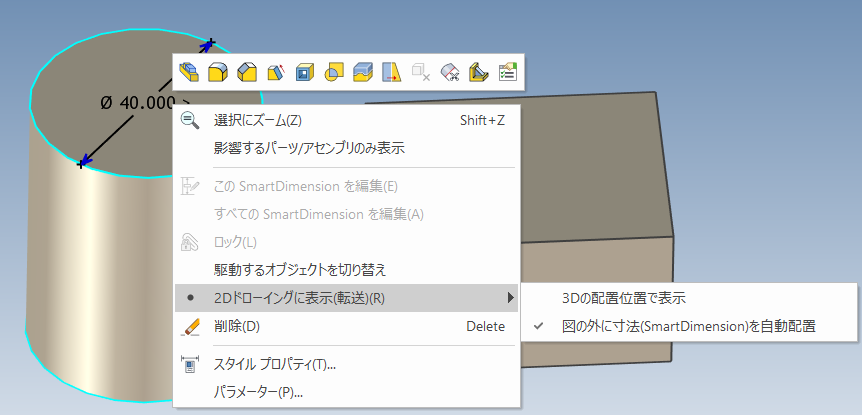Select 3Dの配置位置で表示 option
Viewport: 862px width, 415px height.
point(689,298)
